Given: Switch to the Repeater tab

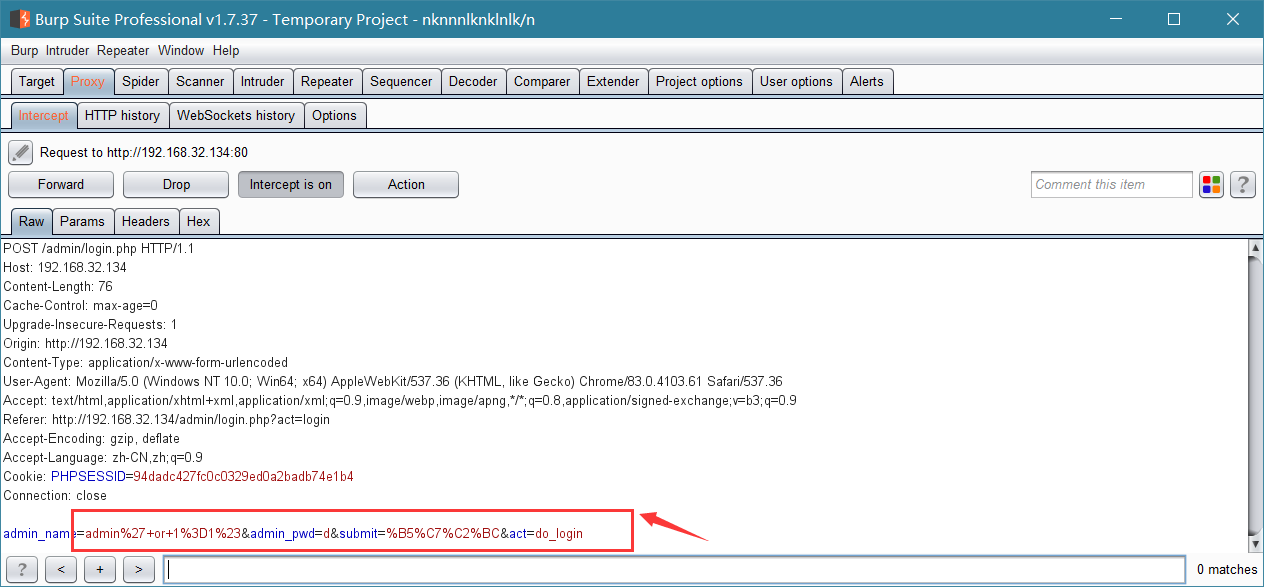Looking at the screenshot, I should click(x=327, y=82).
